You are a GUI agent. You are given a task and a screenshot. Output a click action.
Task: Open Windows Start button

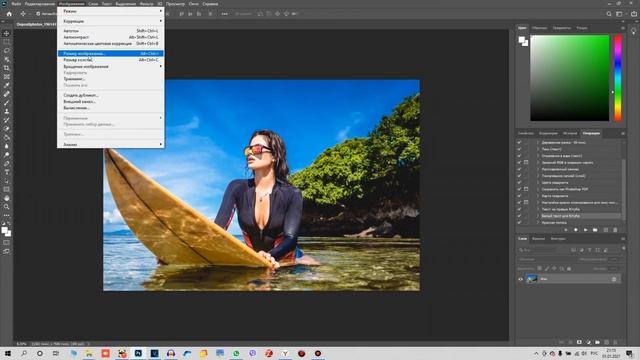pyautogui.click(x=8, y=353)
